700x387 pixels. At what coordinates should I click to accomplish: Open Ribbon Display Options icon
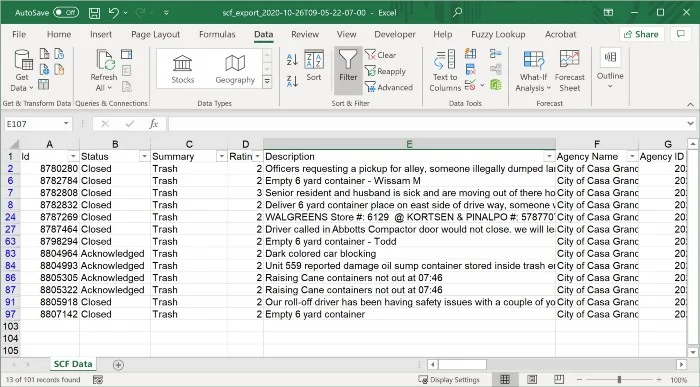608,12
